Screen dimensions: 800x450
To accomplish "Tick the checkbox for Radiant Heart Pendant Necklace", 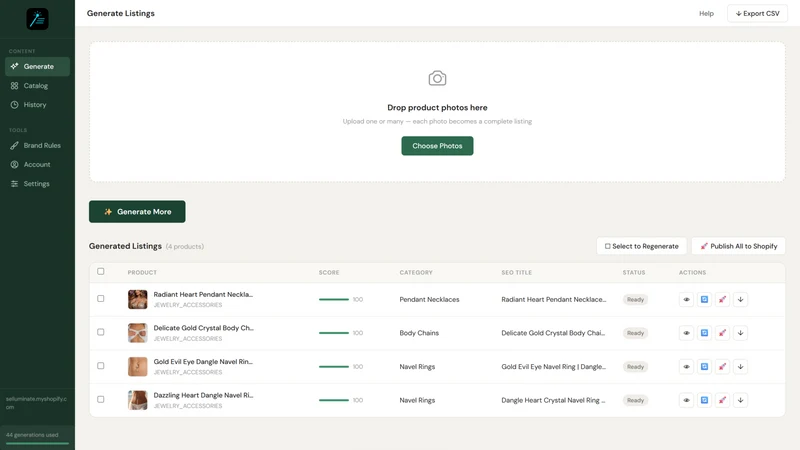I will click(101, 298).
